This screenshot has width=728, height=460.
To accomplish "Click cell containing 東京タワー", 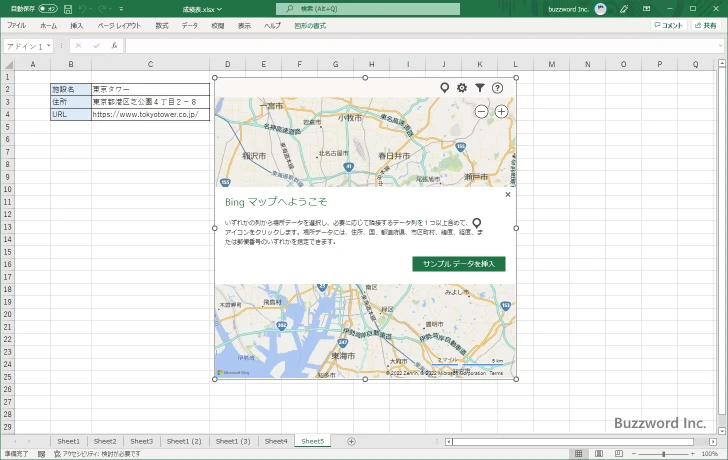I will [150, 89].
